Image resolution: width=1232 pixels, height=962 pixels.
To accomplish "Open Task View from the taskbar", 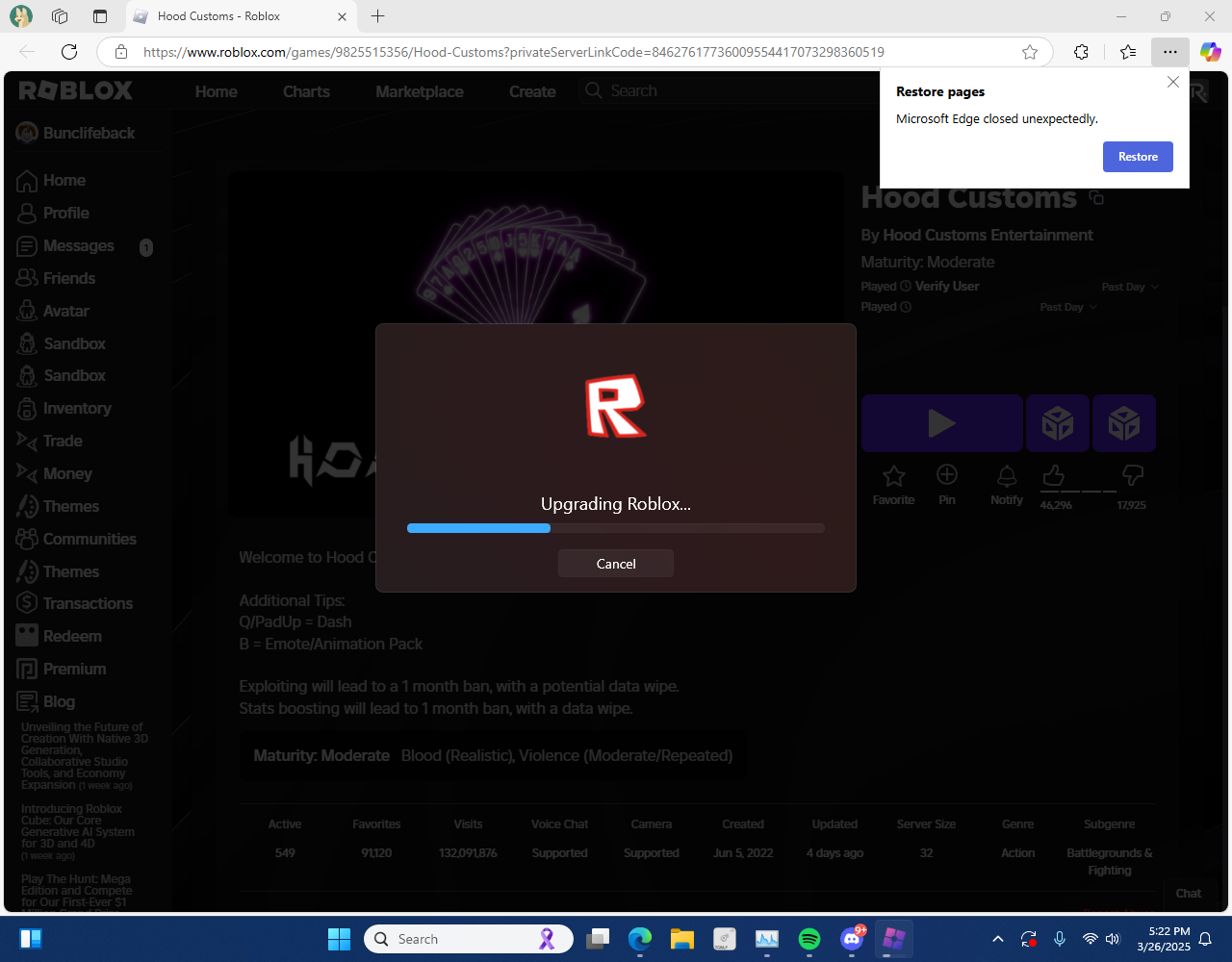I will (599, 939).
